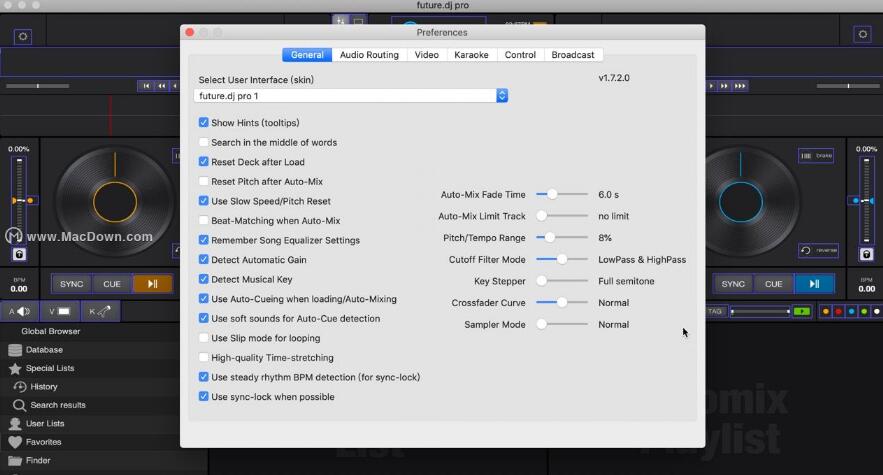
Task: Toggle Use Slow Speed/Pitch Reset
Action: 204,201
